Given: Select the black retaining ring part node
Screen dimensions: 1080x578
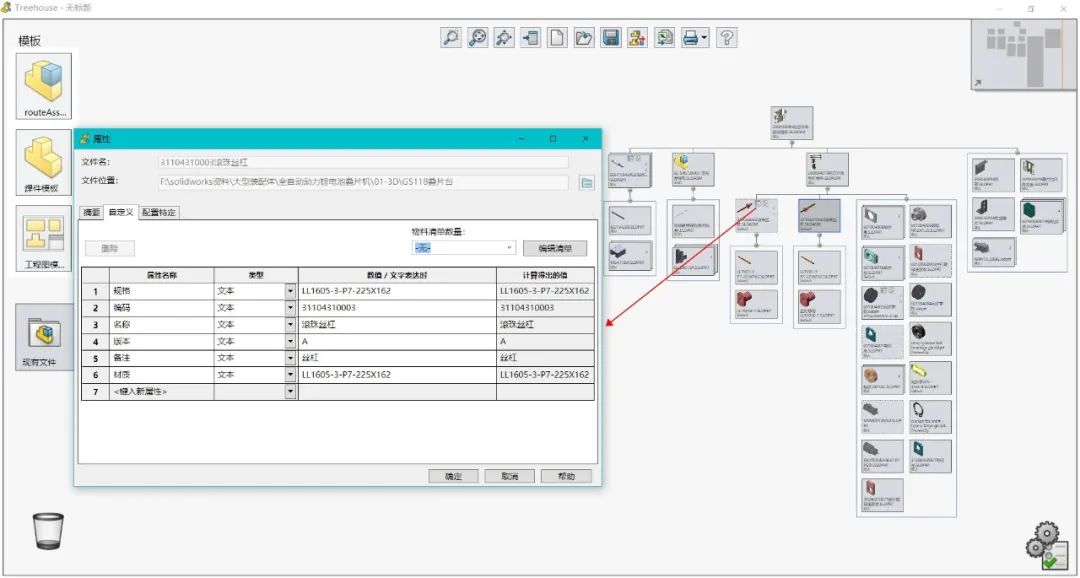Looking at the screenshot, I should (x=931, y=417).
